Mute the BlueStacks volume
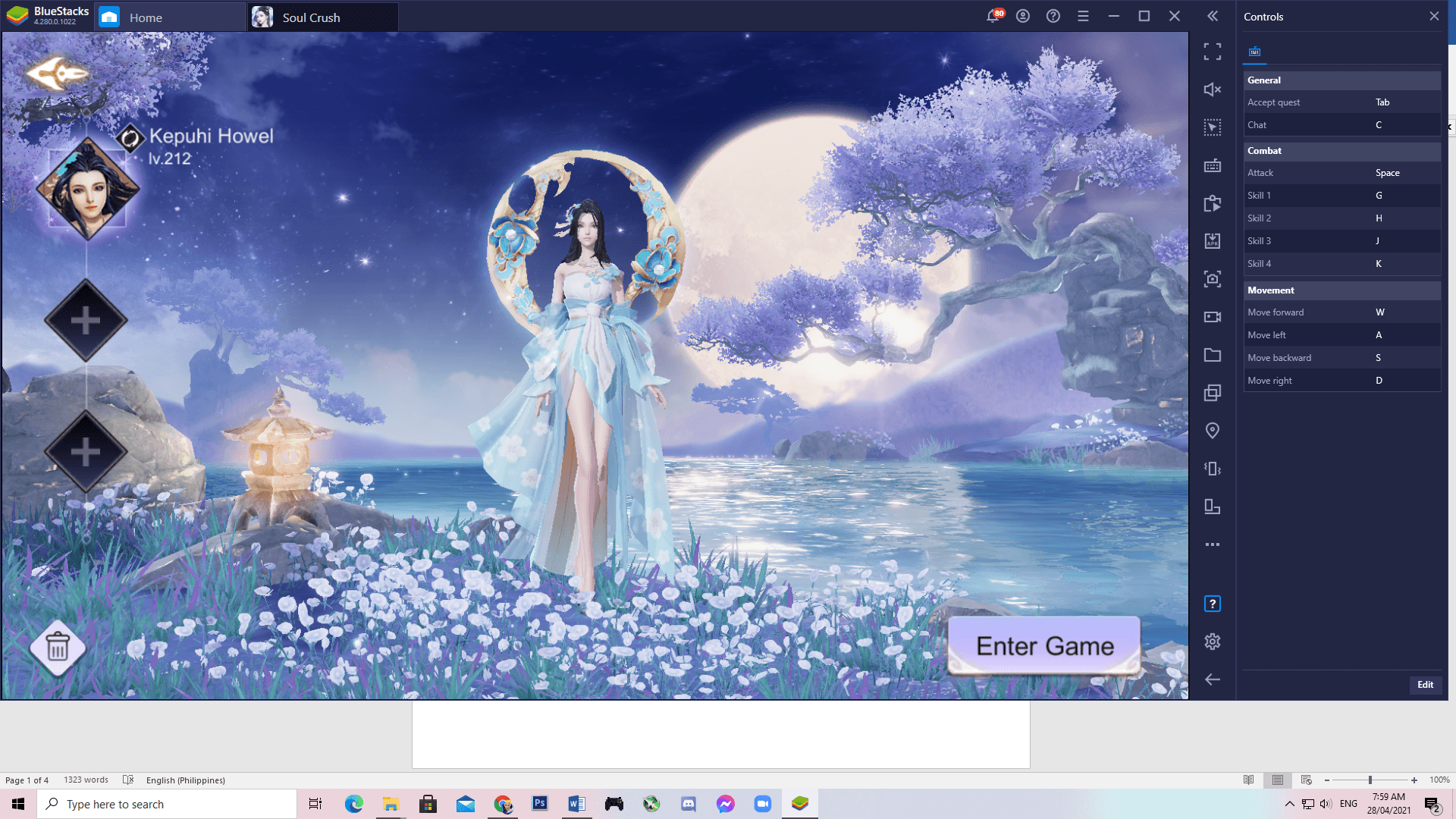This screenshot has width=1456, height=819. coord(1213,89)
